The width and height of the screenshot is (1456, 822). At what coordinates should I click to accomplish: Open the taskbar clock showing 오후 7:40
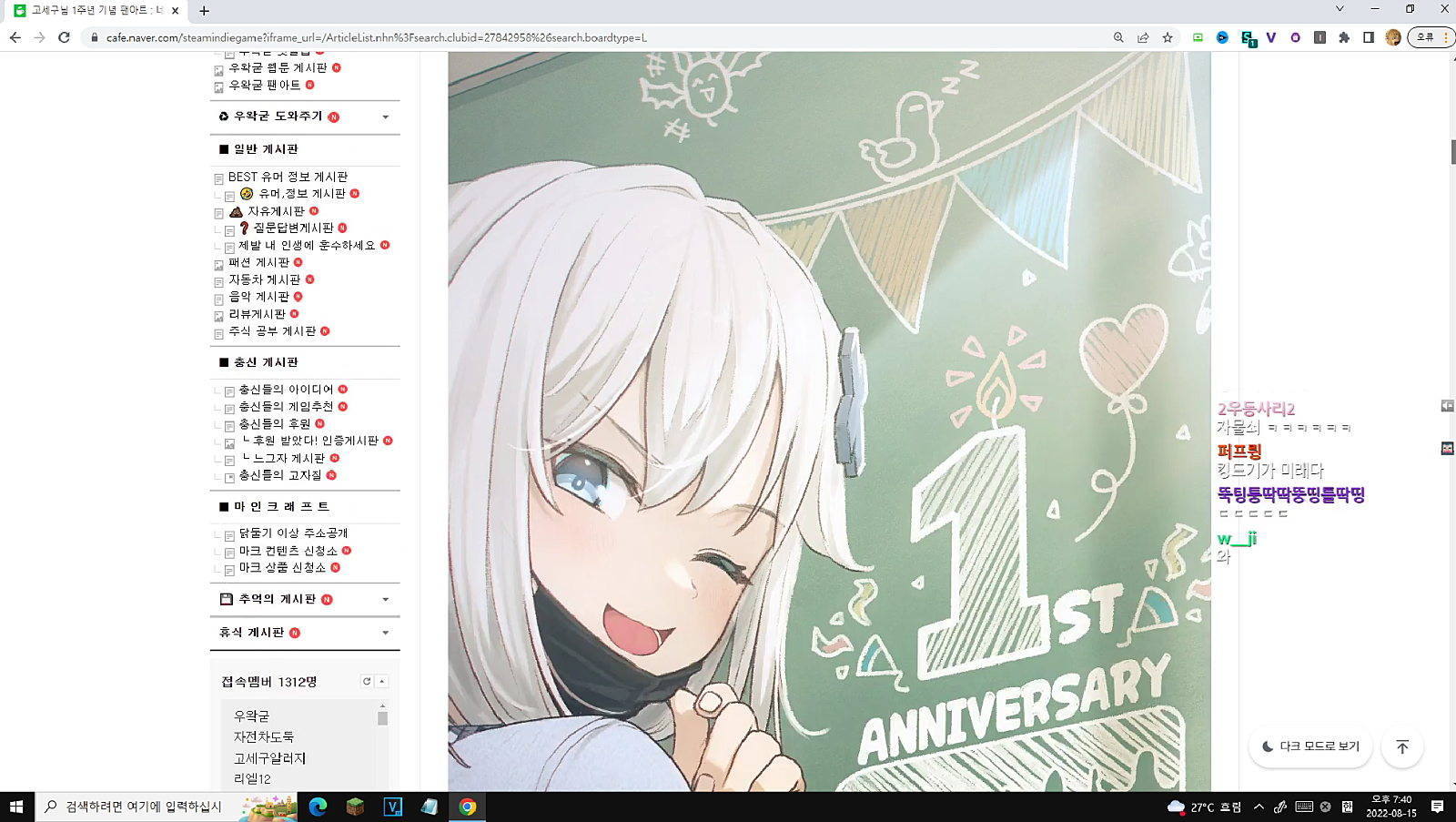click(1391, 807)
